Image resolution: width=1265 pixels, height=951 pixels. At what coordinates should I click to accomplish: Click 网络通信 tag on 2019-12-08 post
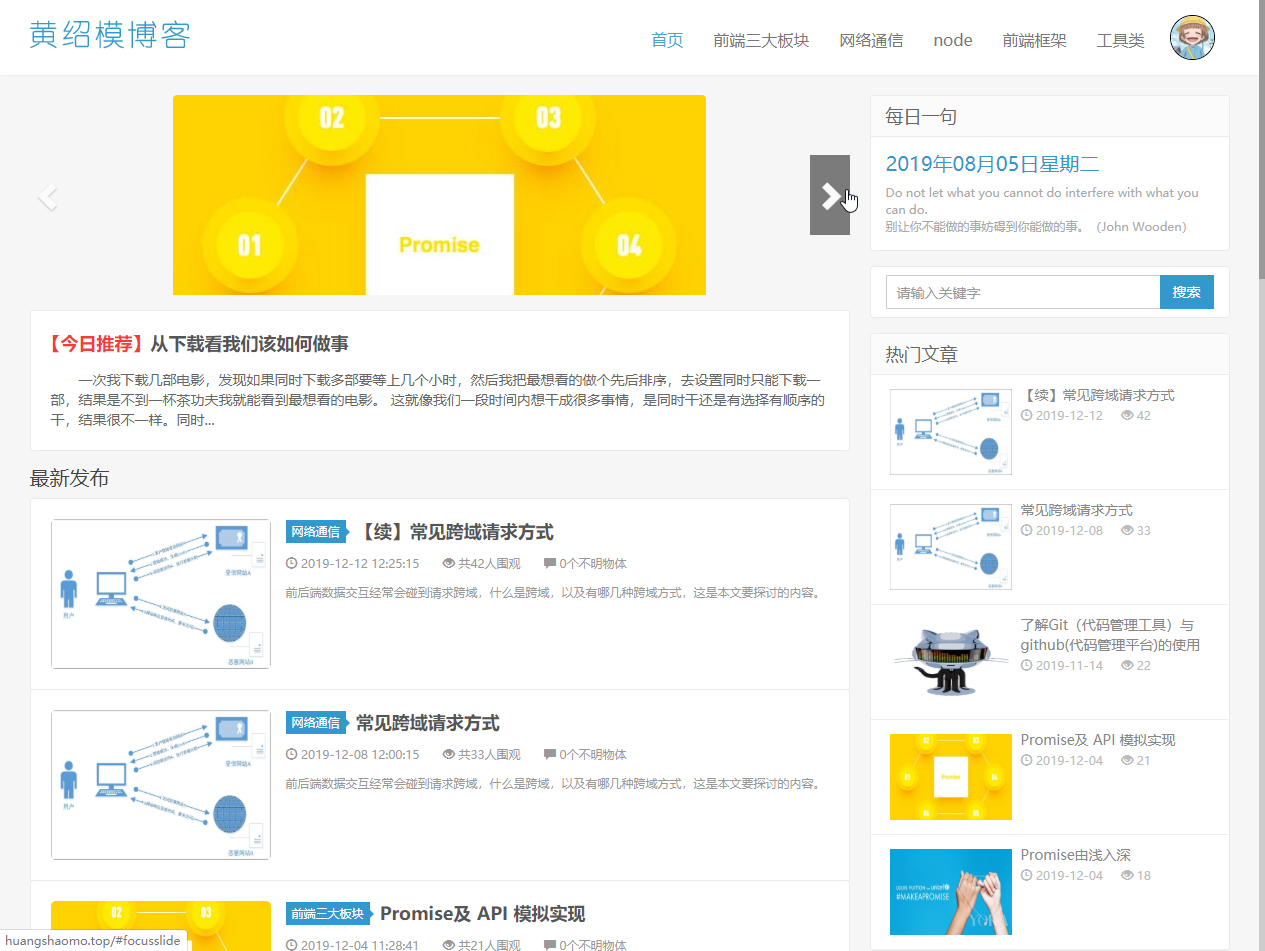[316, 722]
